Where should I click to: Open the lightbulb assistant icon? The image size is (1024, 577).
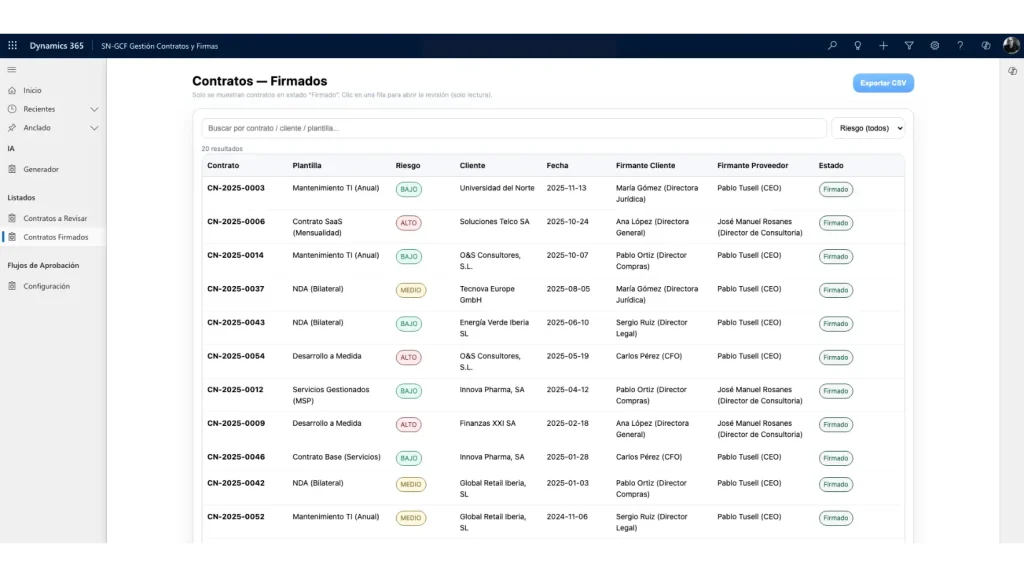coord(857,45)
